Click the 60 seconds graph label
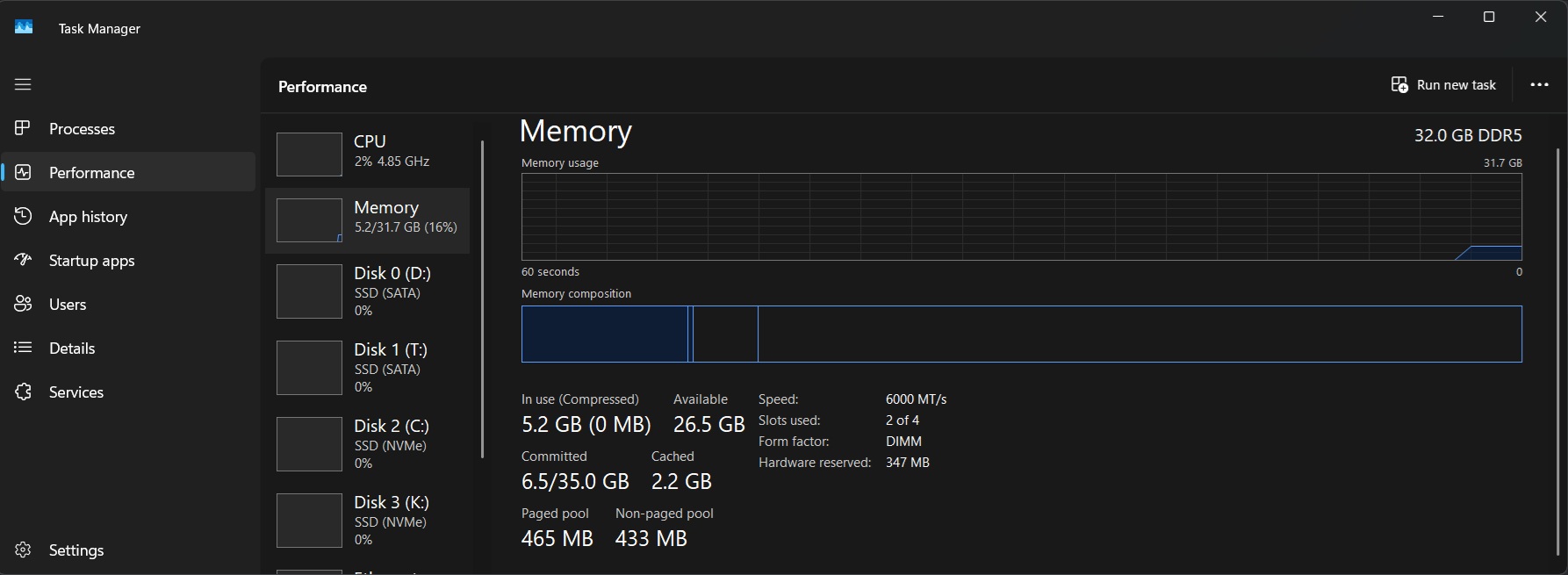1568x575 pixels. click(550, 272)
